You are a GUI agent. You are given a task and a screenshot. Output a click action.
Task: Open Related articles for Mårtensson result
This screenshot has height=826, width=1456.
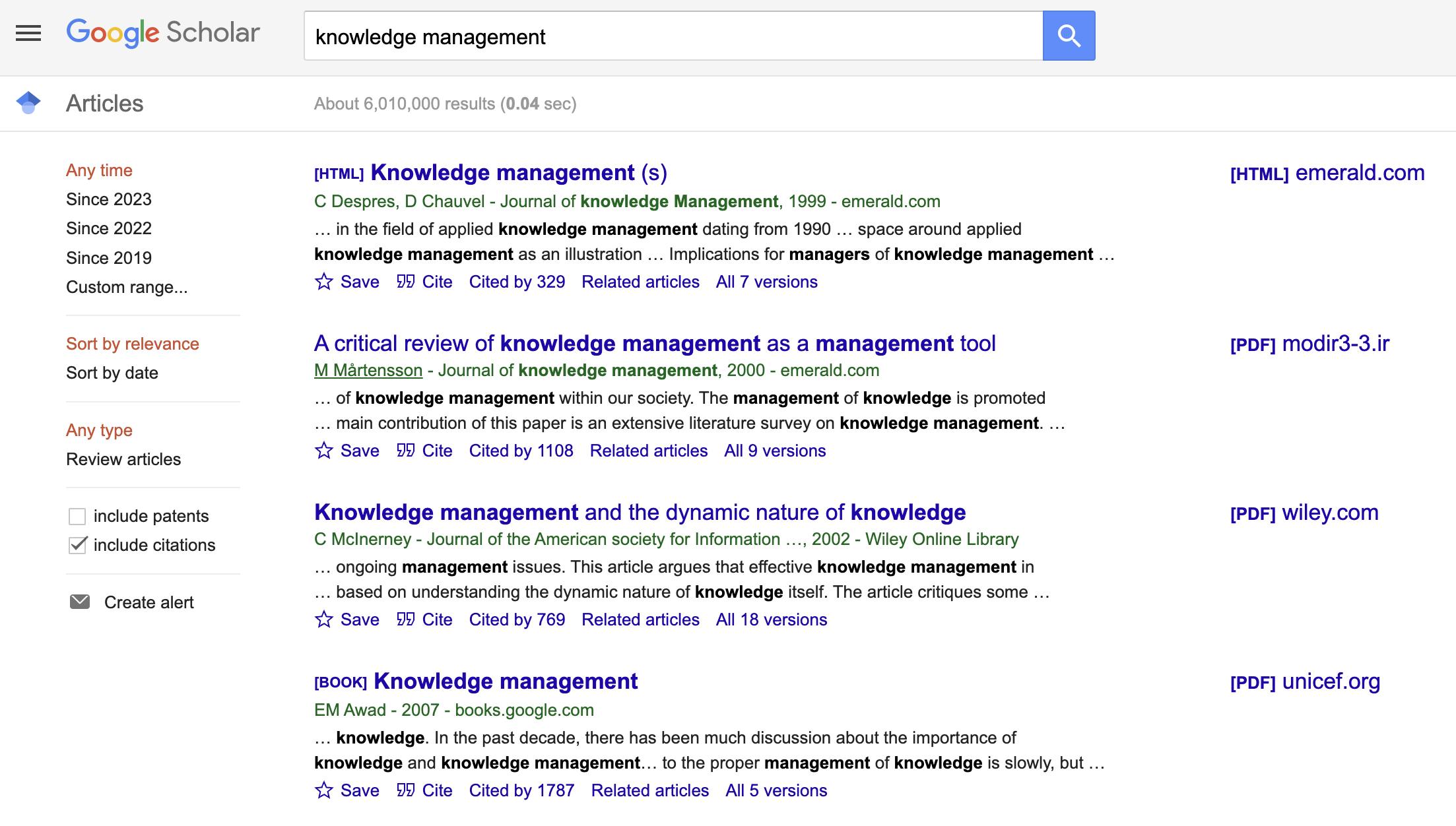(x=649, y=451)
